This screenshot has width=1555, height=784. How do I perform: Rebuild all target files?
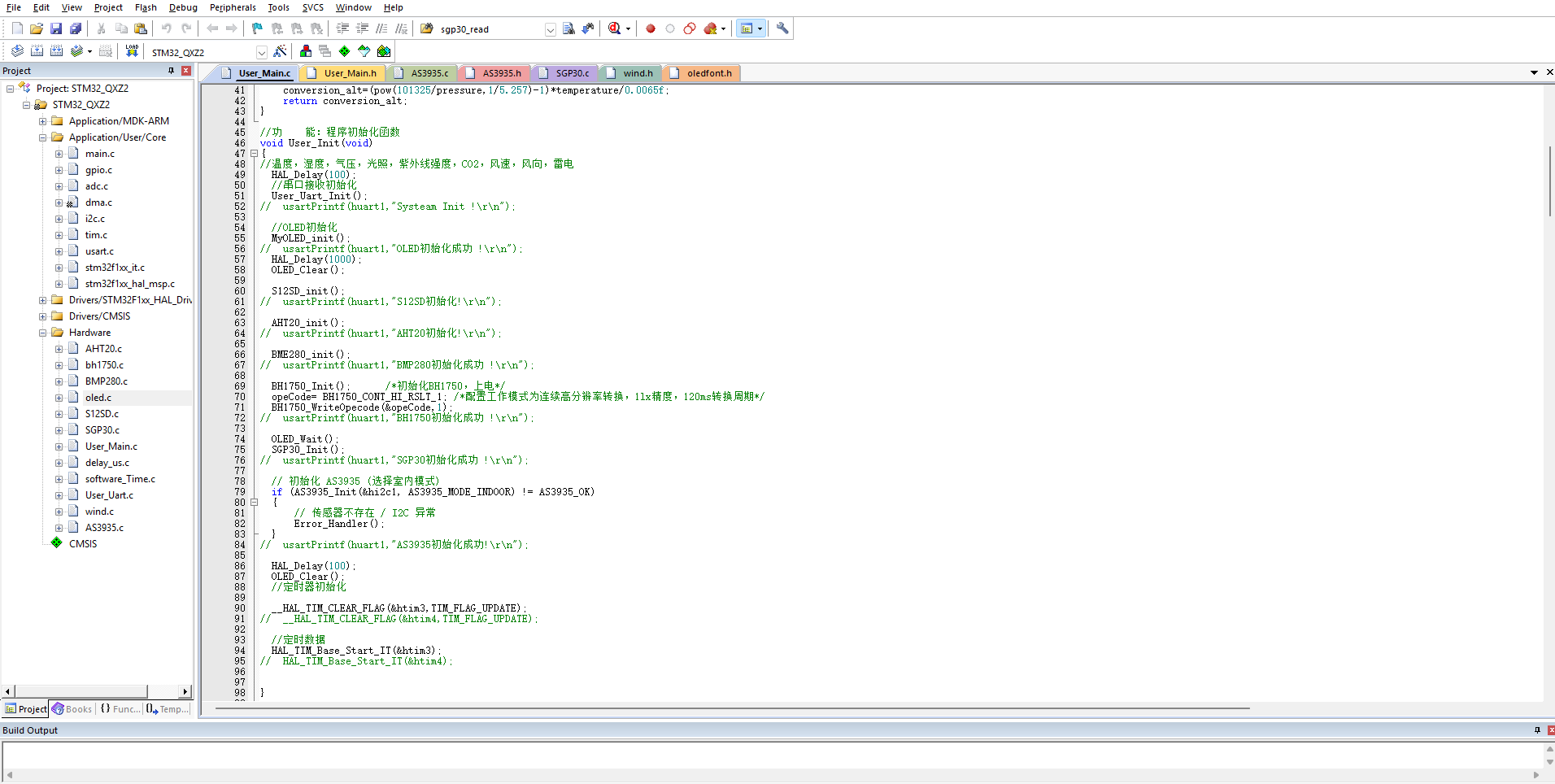pos(56,51)
